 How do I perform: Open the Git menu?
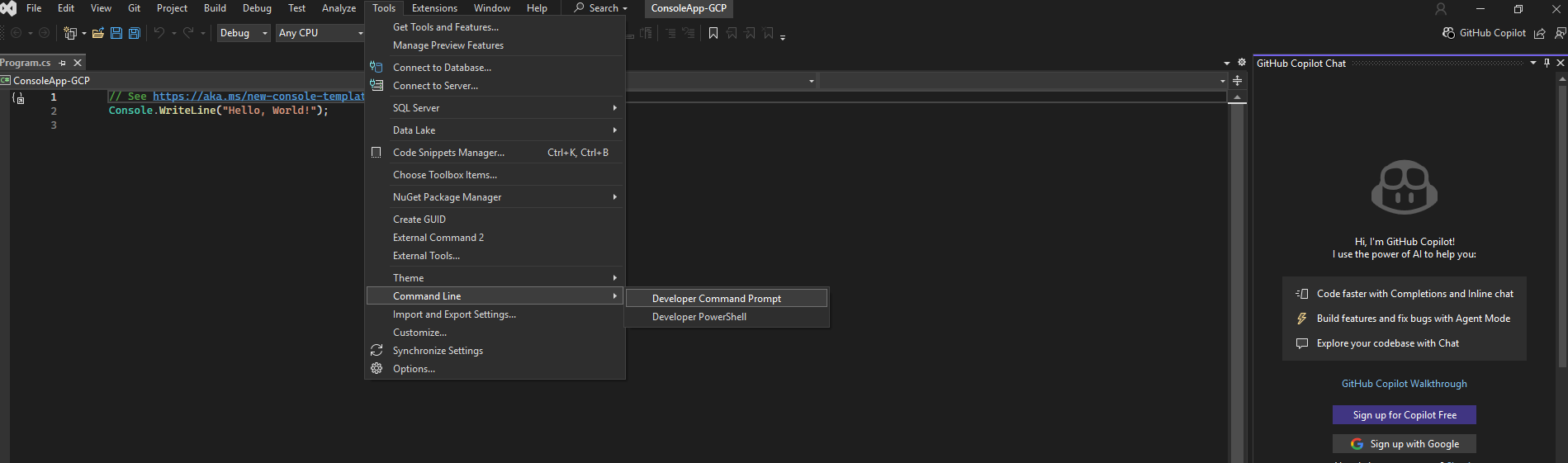coord(134,8)
